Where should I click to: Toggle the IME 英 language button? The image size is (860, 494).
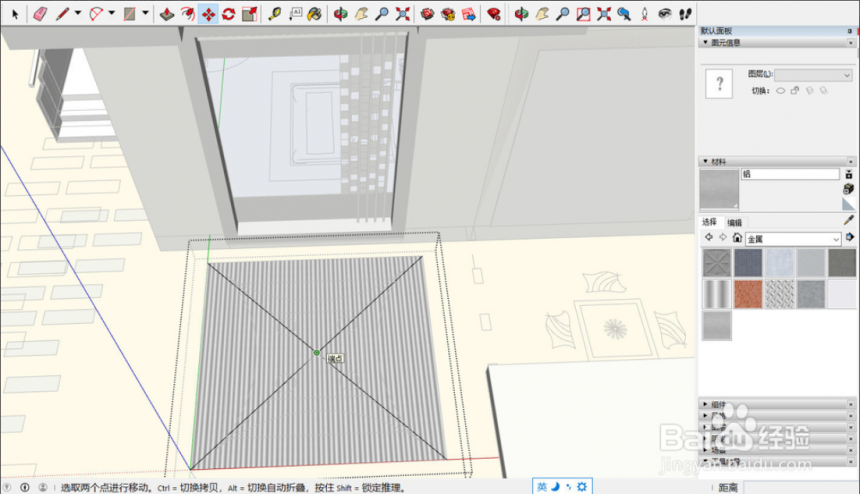point(542,486)
